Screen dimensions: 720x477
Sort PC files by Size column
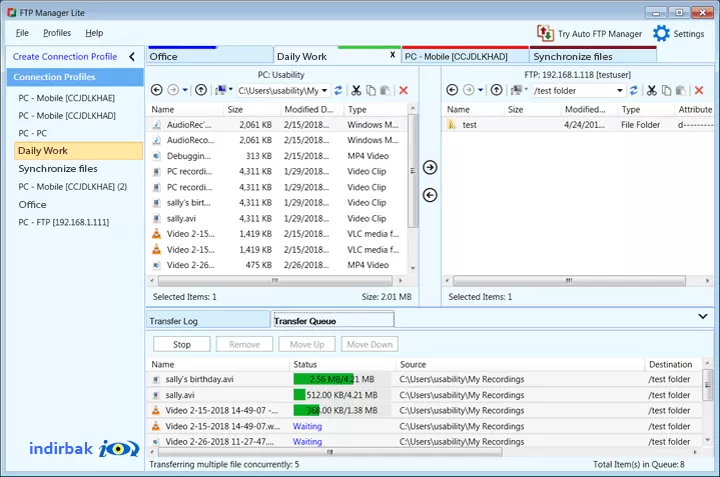coord(251,109)
